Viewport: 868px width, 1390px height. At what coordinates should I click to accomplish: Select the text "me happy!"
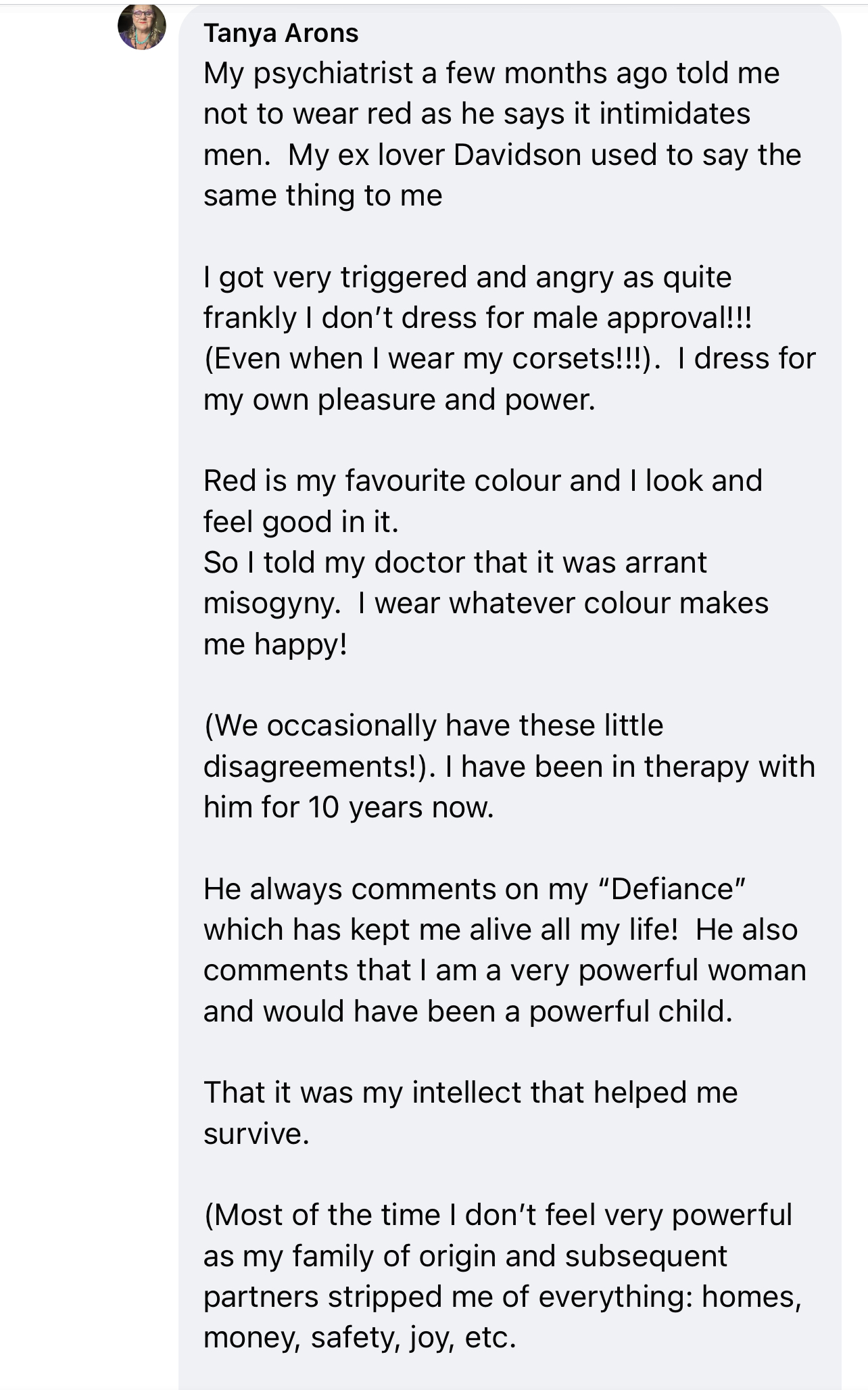275,645
